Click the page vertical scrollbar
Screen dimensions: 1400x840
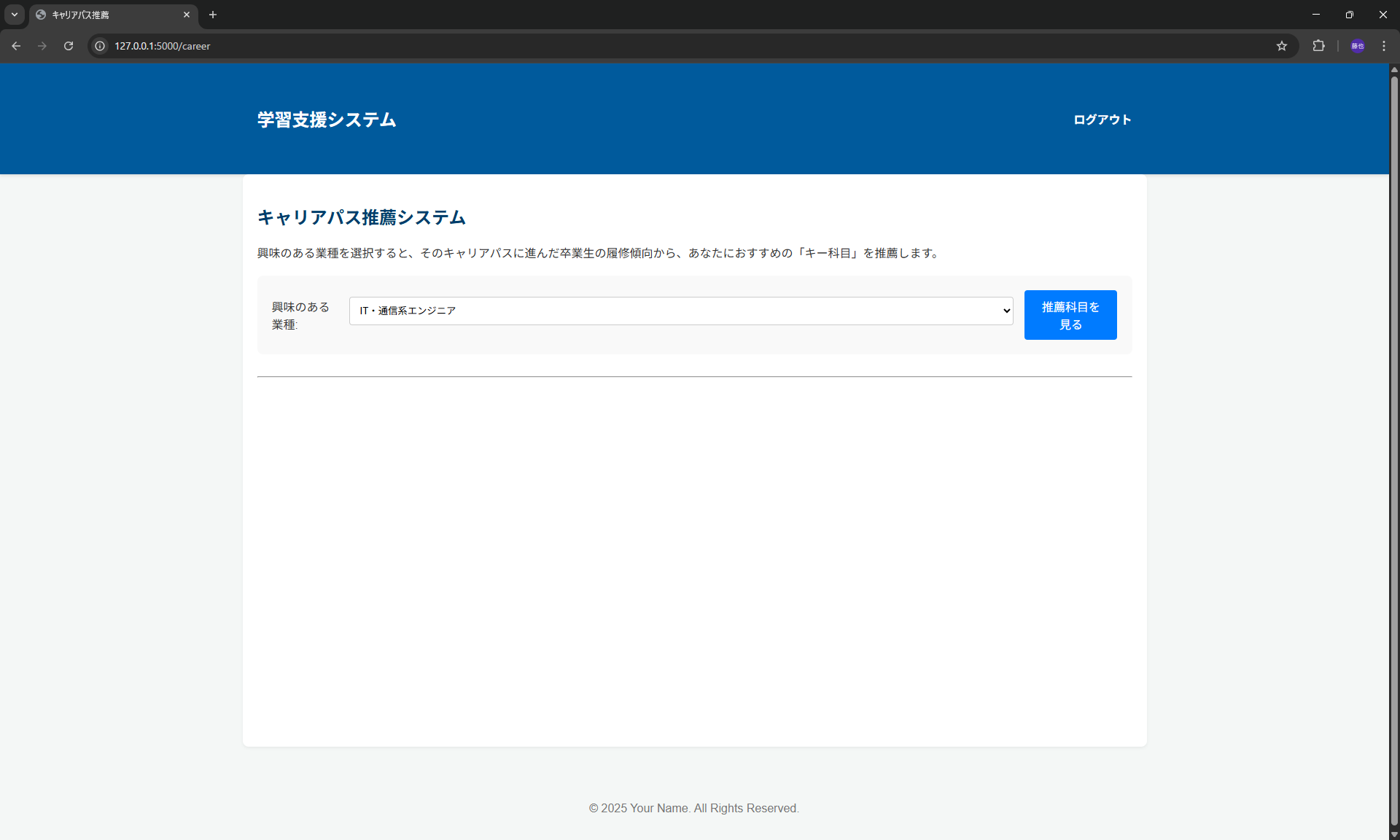tap(1394, 437)
